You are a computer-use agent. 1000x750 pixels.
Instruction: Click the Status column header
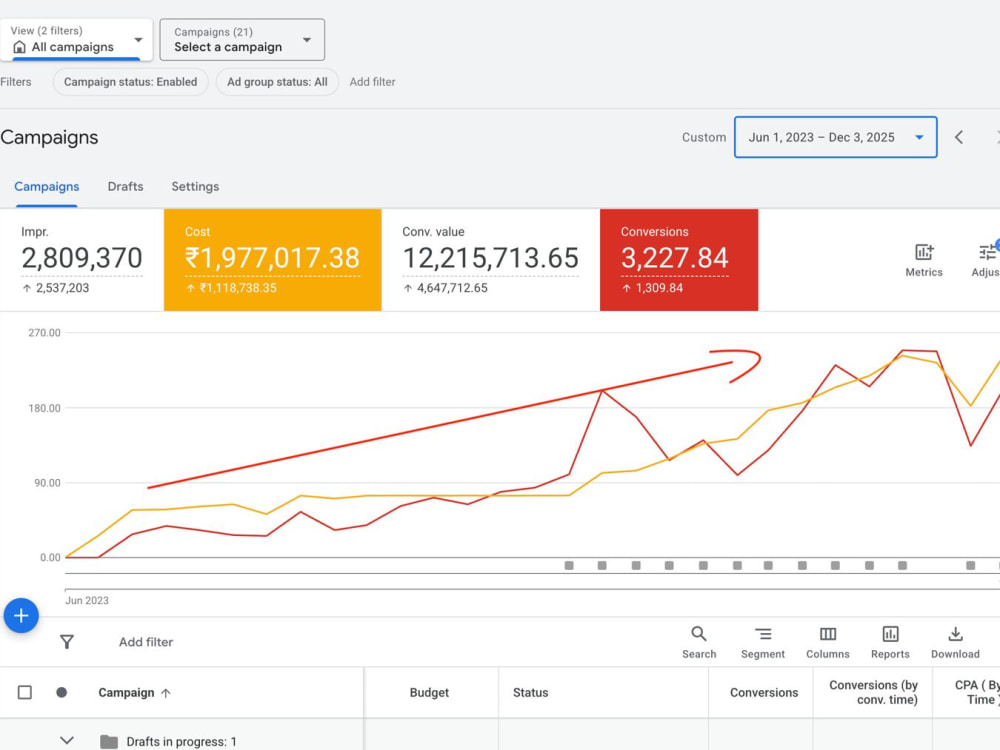tap(531, 693)
